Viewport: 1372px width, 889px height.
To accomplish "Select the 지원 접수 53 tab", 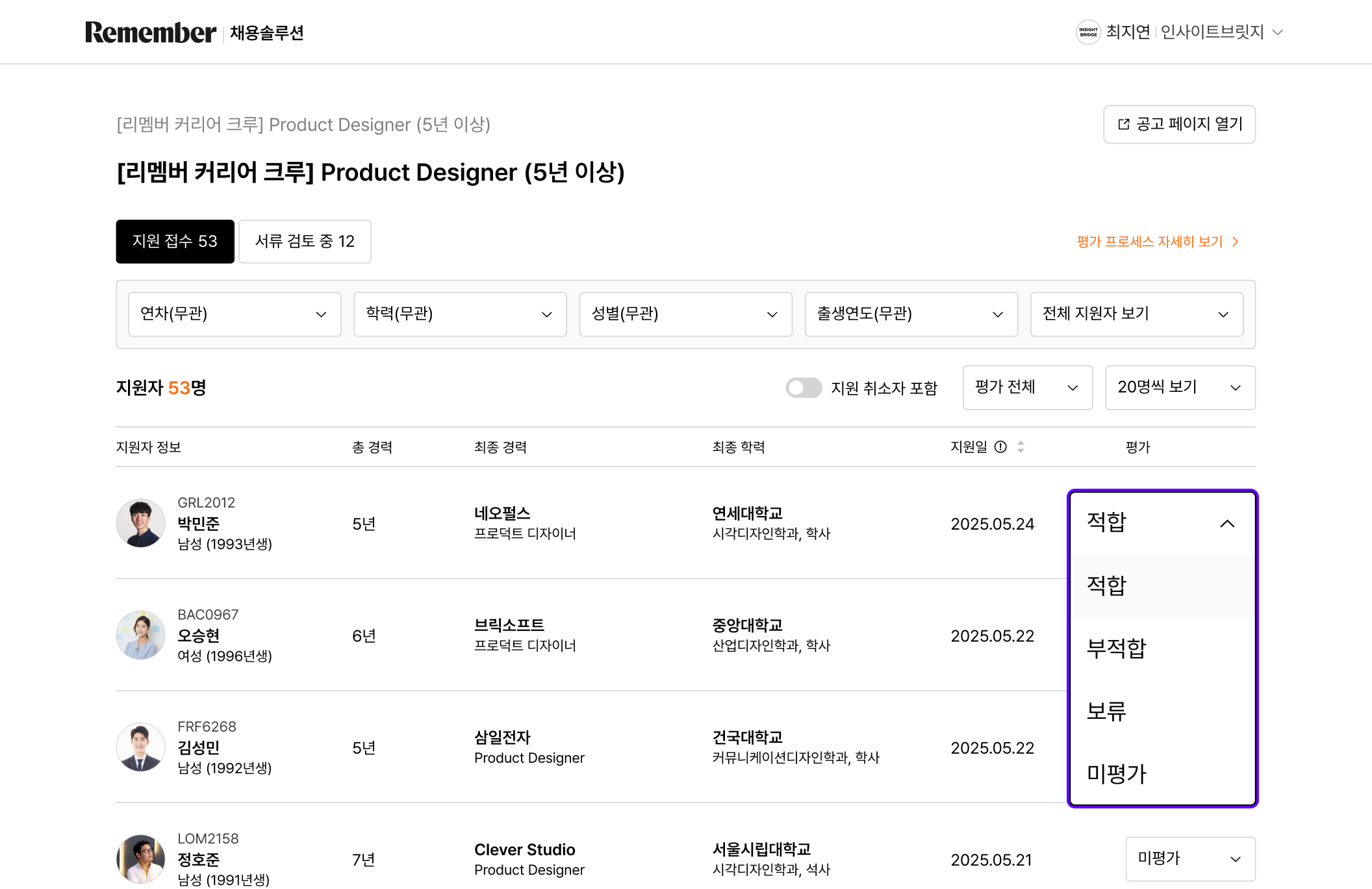I will tap(175, 241).
